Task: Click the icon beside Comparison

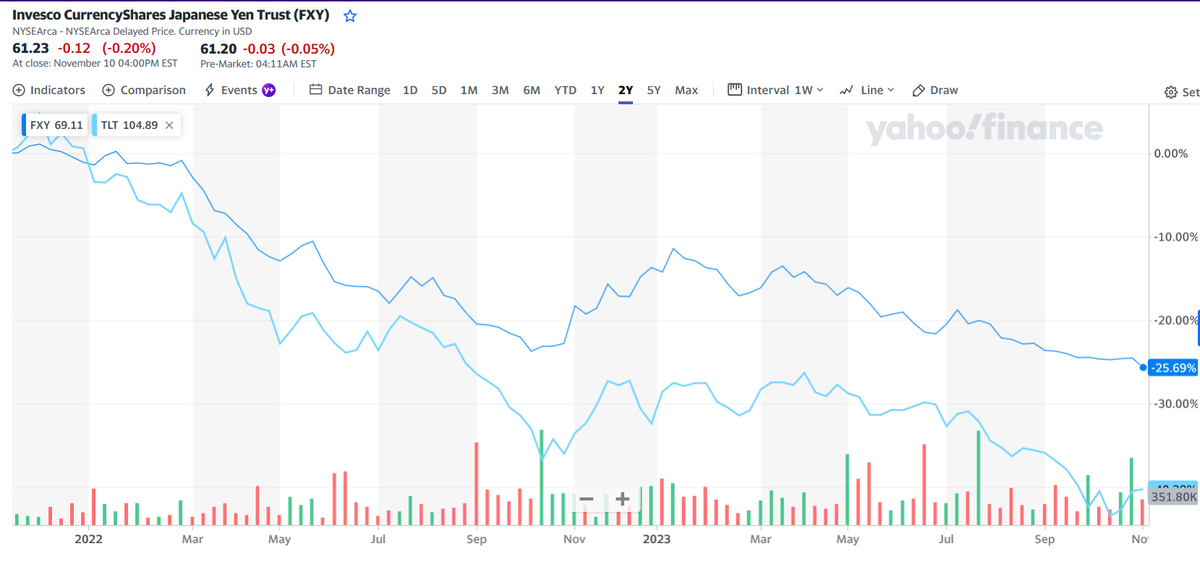Action: tap(109, 90)
